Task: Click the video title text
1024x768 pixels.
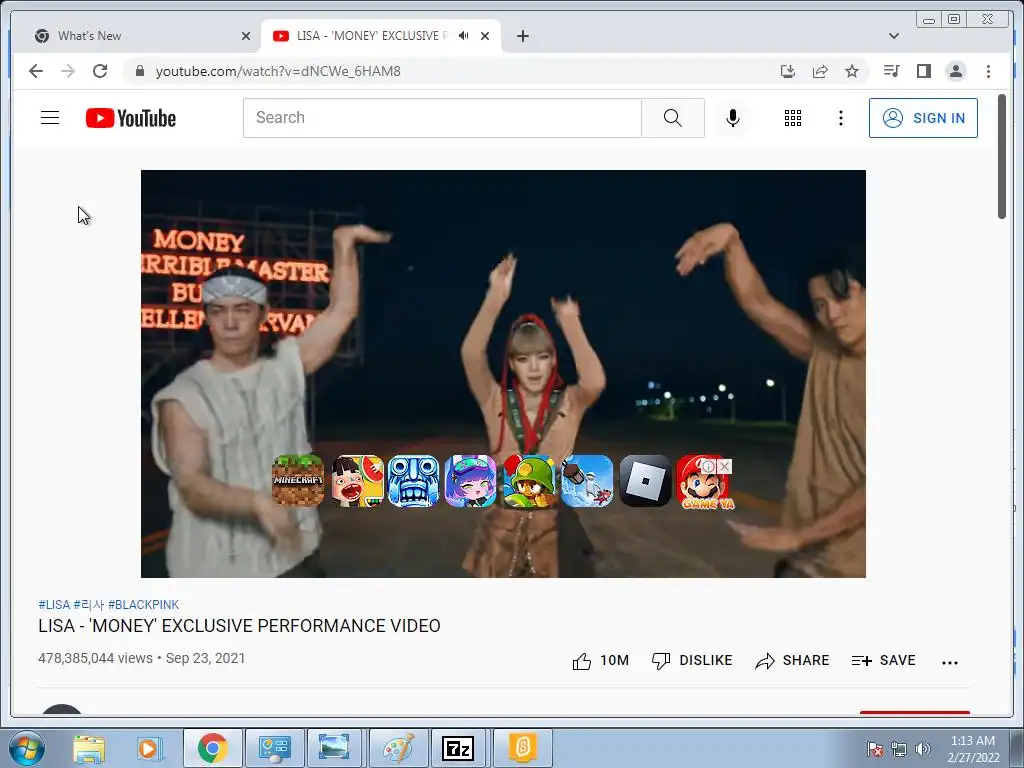Action: (239, 626)
